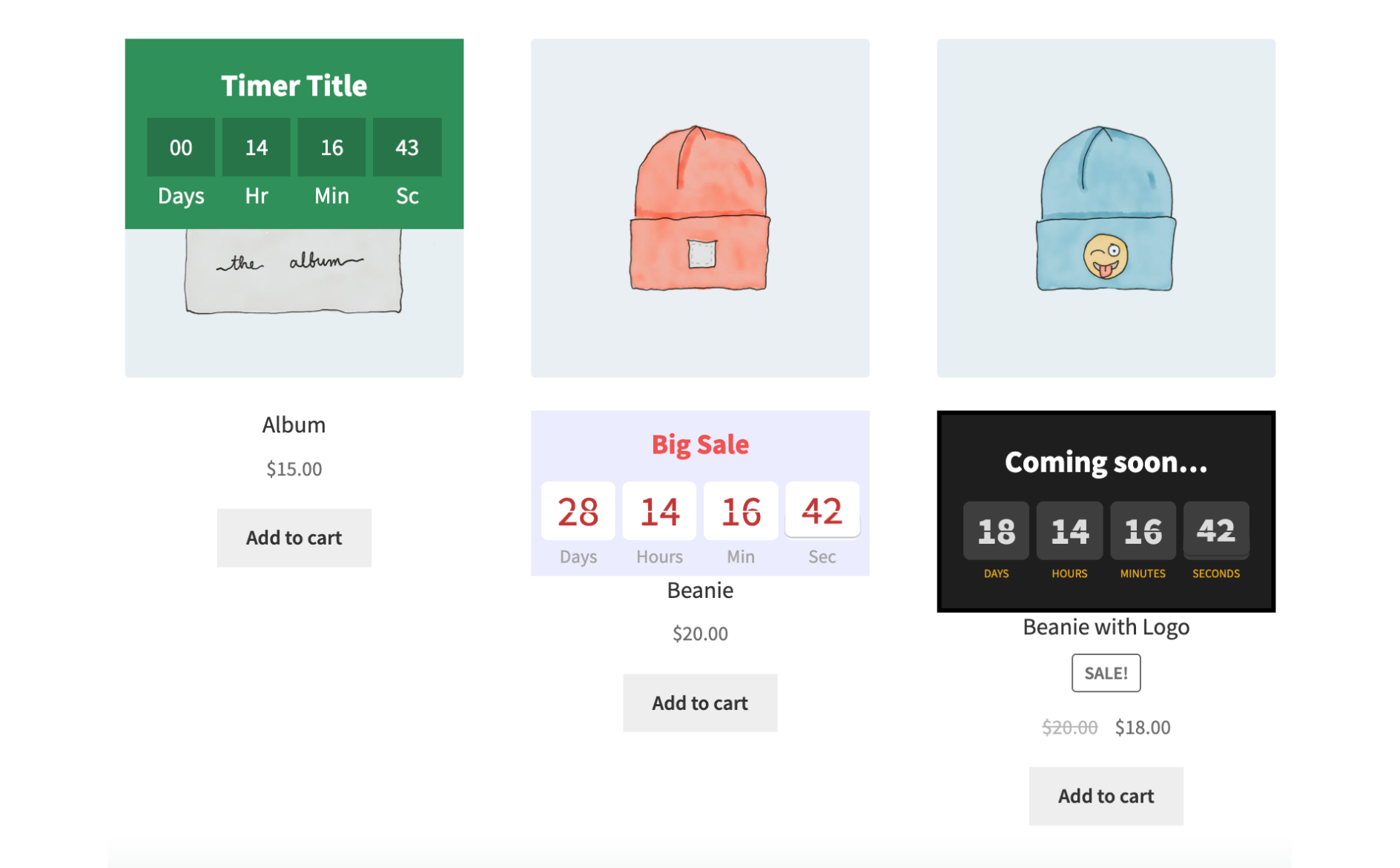
Task: Click the 28 Days counter box
Action: tap(578, 511)
